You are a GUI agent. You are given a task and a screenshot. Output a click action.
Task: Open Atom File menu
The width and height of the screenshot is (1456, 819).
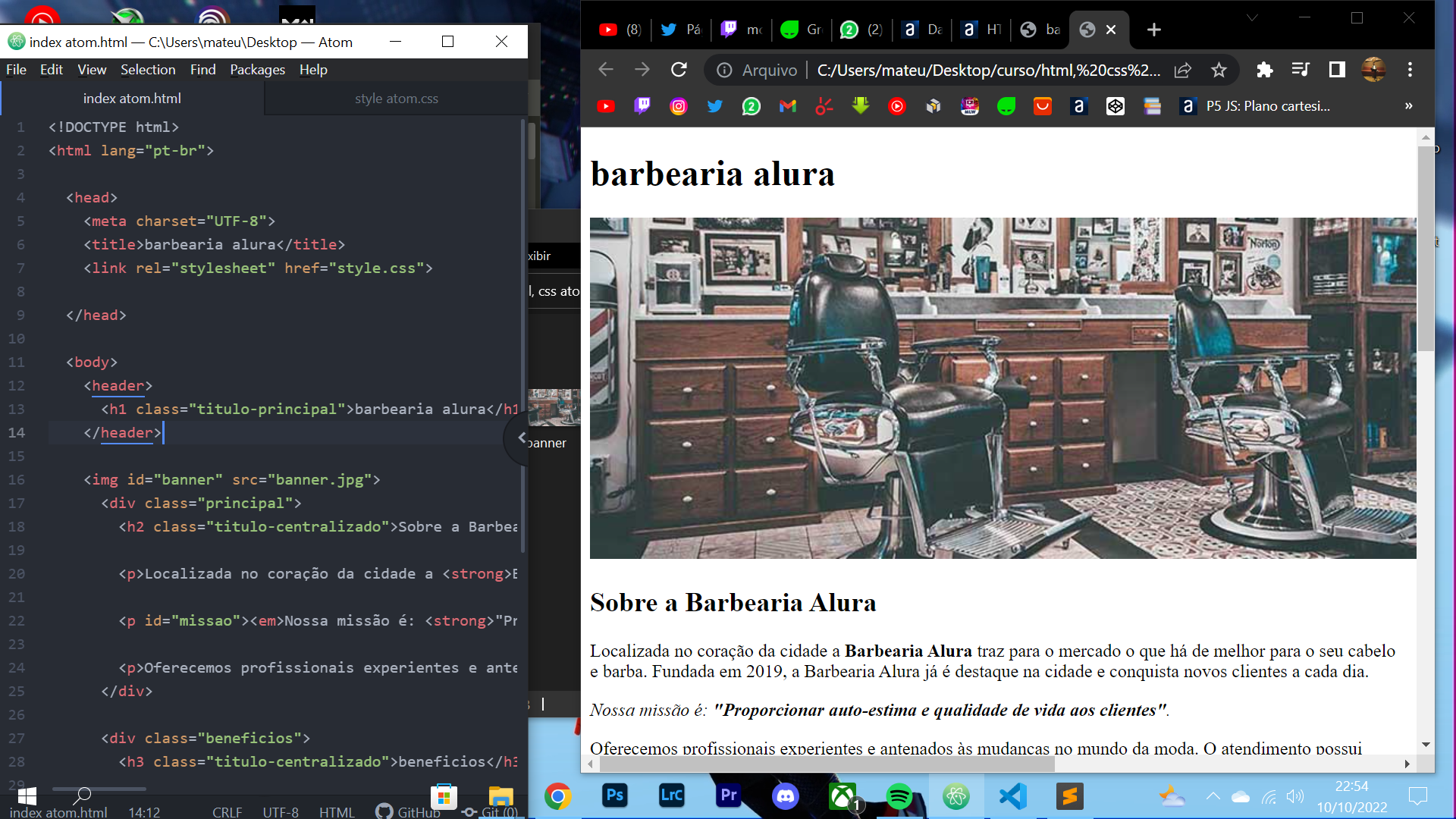(17, 70)
